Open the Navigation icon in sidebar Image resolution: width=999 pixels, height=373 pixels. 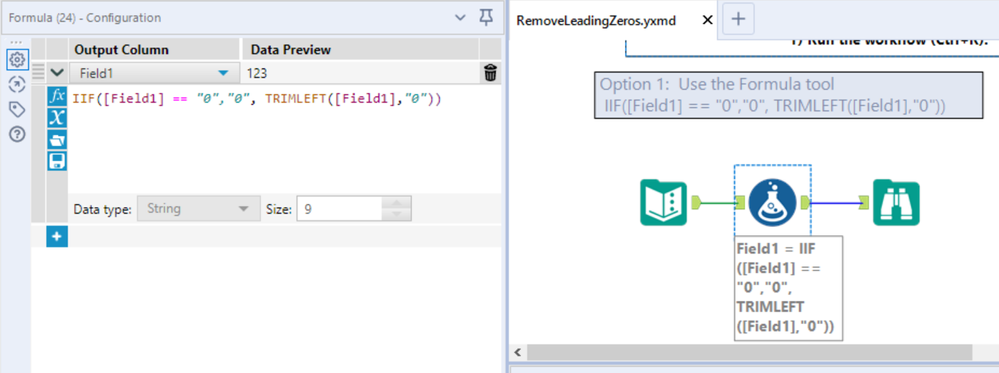pos(17,85)
